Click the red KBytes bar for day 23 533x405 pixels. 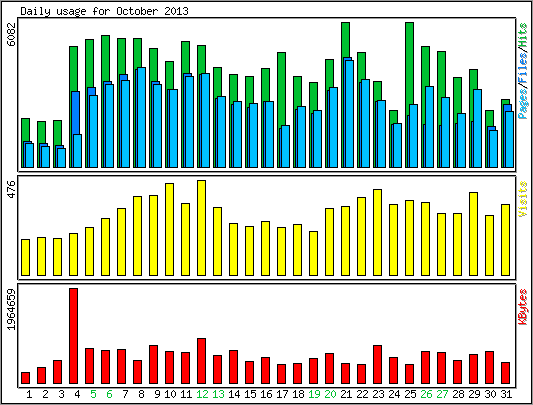378,365
